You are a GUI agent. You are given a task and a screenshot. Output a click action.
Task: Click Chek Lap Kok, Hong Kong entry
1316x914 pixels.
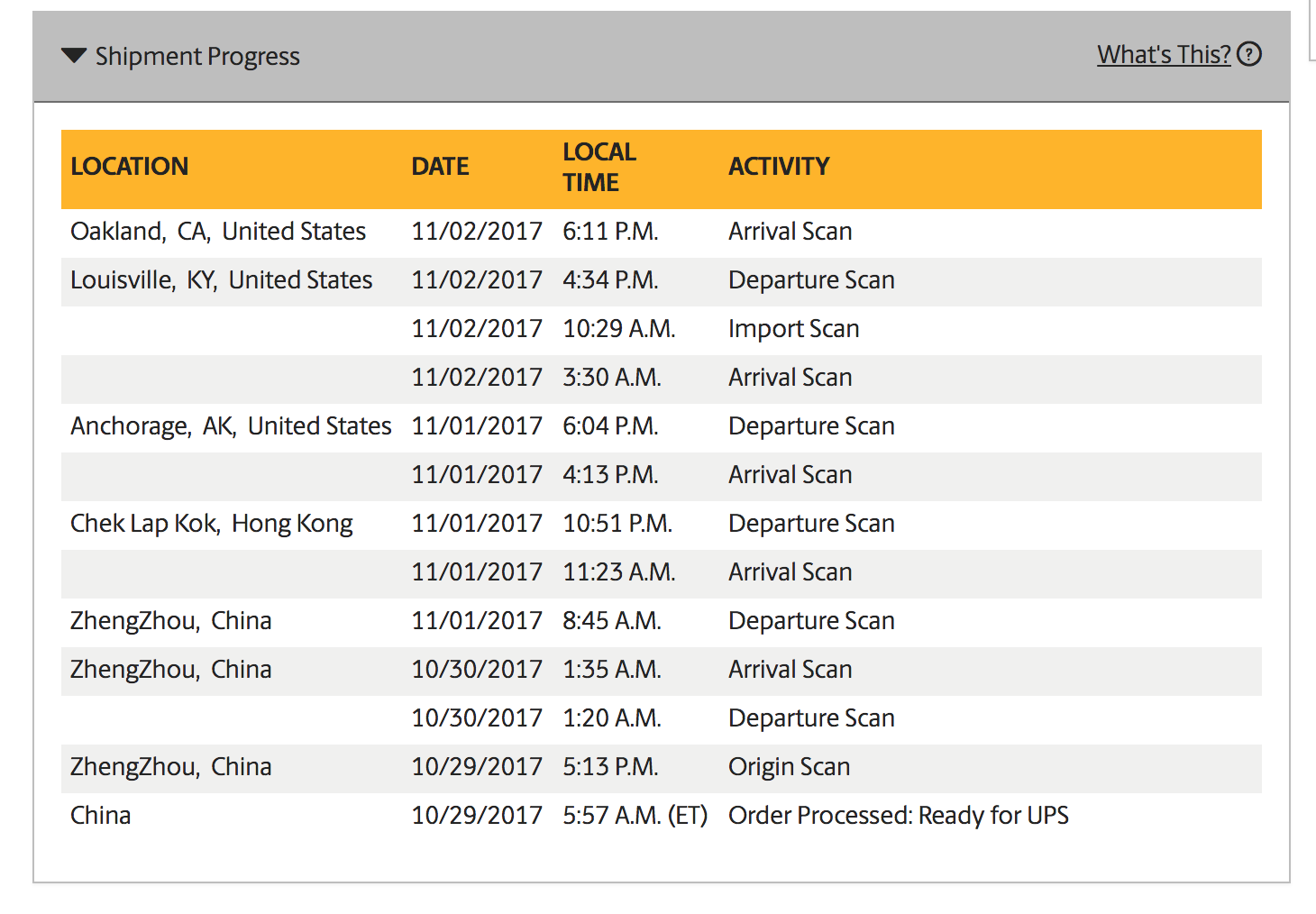pos(212,524)
